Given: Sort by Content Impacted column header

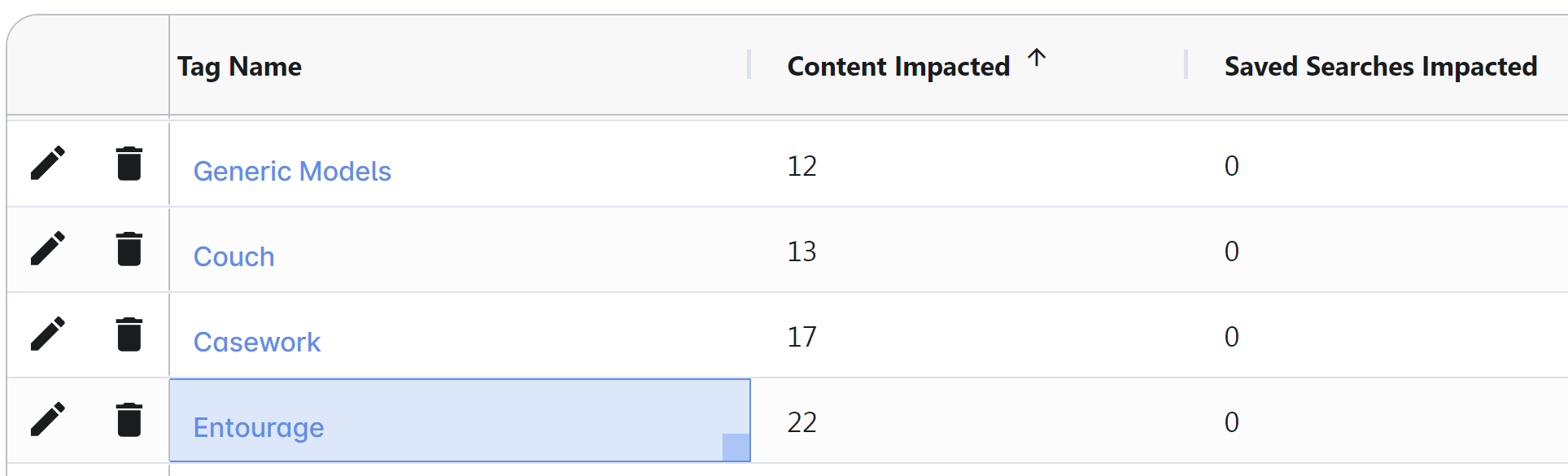Looking at the screenshot, I should click(898, 66).
